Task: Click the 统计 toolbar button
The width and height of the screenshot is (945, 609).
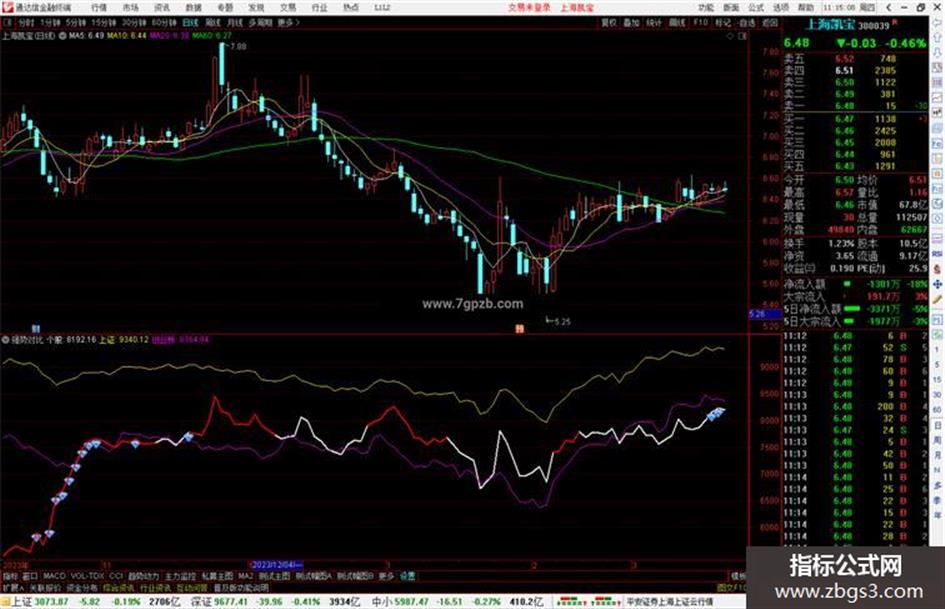Action: pyautogui.click(x=654, y=22)
